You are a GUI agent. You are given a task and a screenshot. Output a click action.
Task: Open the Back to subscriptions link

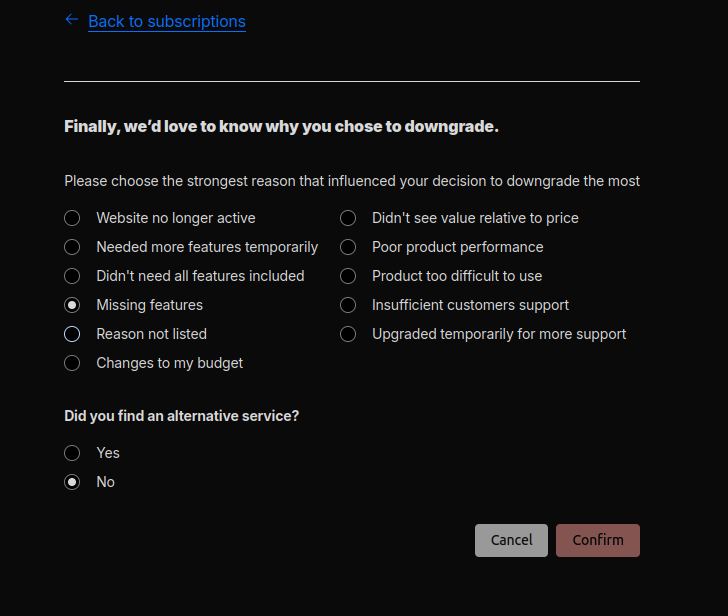[166, 21]
